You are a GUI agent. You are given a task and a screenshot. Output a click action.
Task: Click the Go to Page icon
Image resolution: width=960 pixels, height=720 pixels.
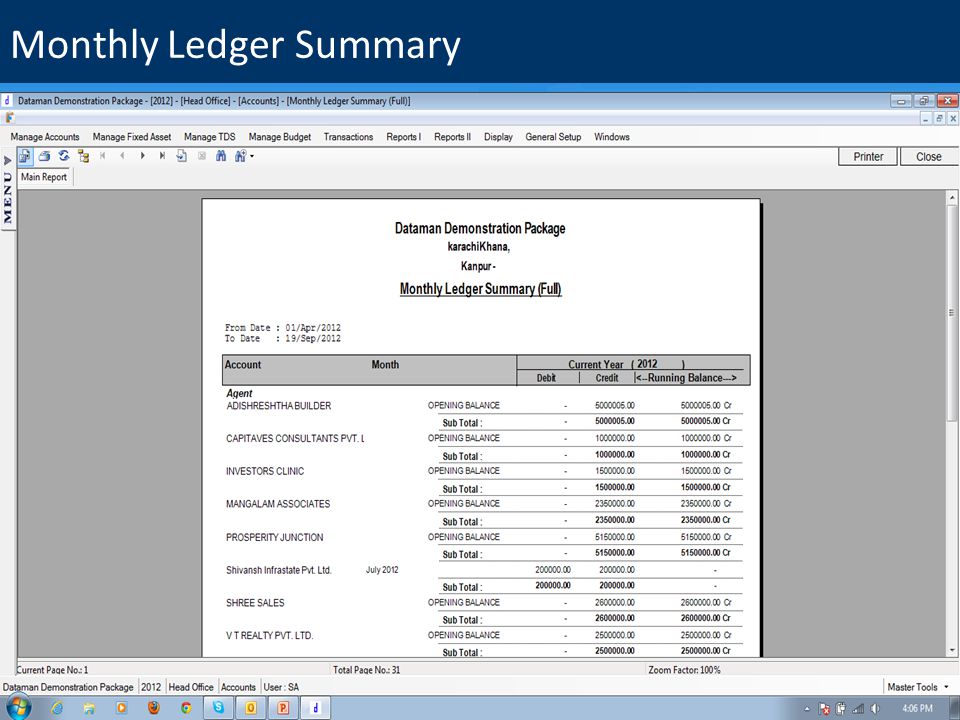[182, 156]
